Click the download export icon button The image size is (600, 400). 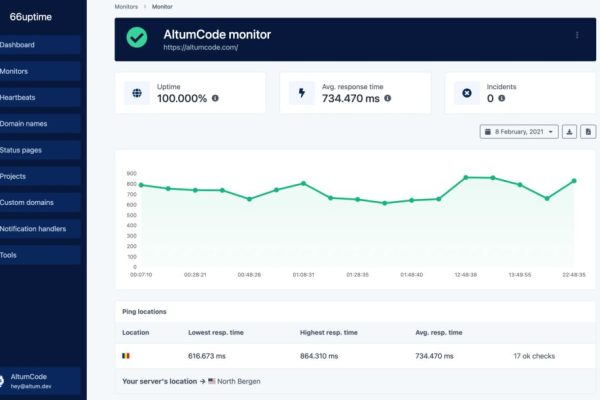click(569, 132)
